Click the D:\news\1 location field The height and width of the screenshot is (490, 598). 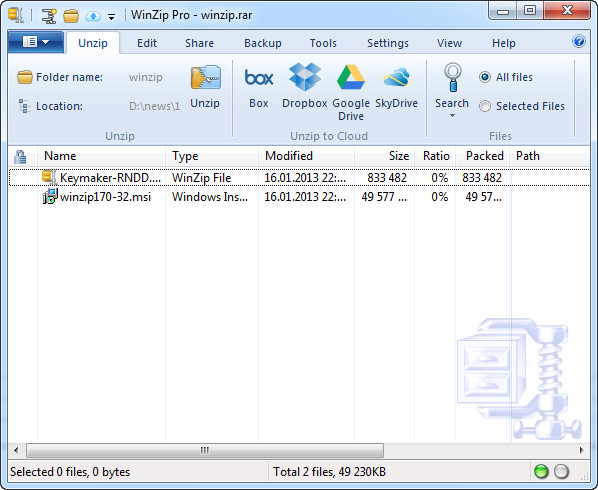(x=154, y=106)
